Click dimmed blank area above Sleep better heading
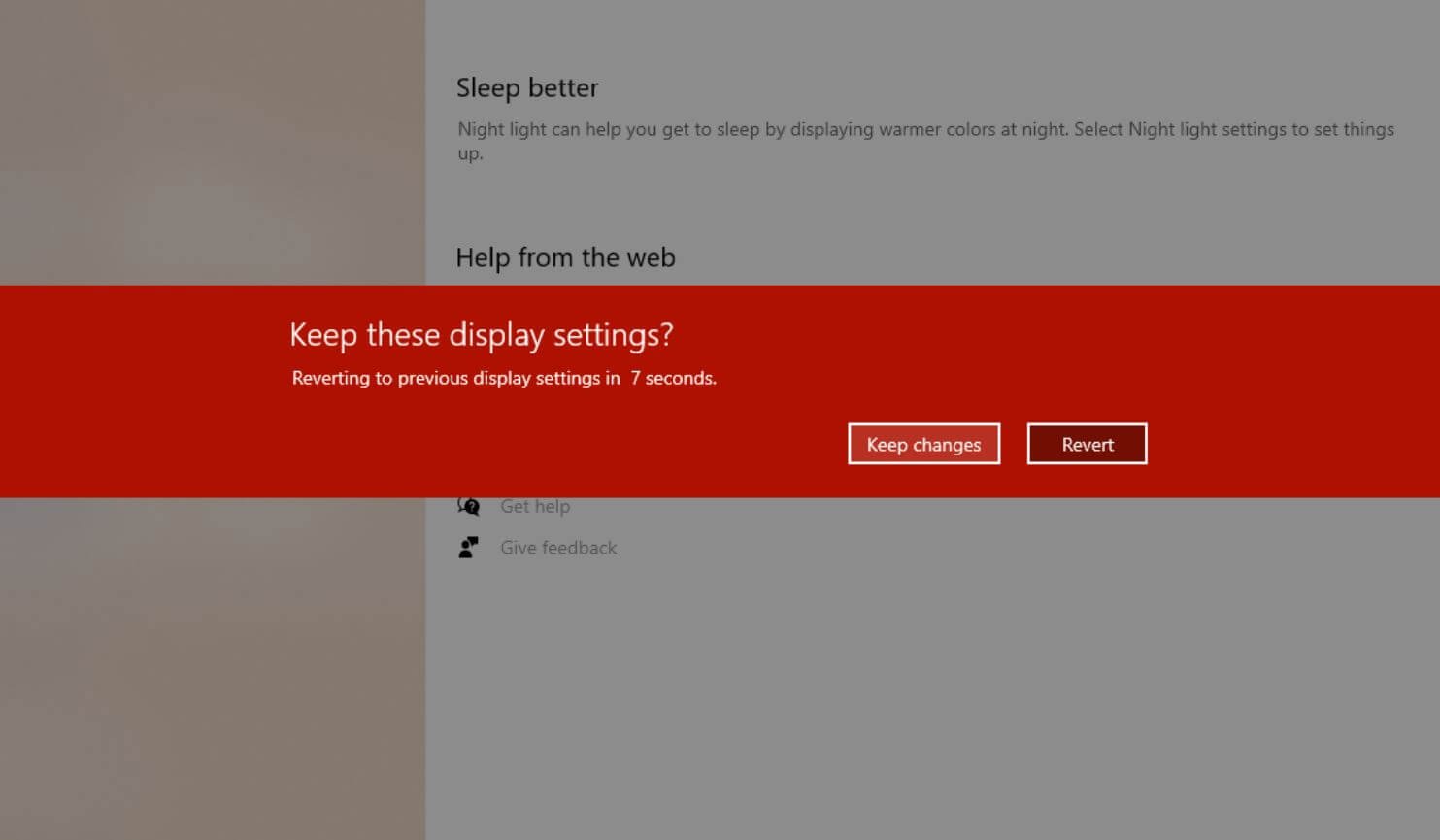 point(874,34)
